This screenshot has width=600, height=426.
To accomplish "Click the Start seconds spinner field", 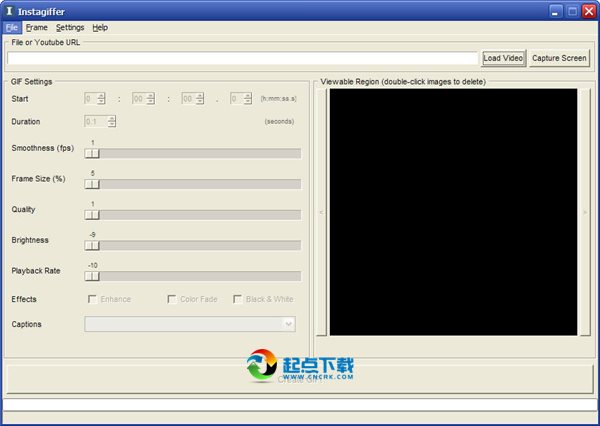I will [x=193, y=99].
